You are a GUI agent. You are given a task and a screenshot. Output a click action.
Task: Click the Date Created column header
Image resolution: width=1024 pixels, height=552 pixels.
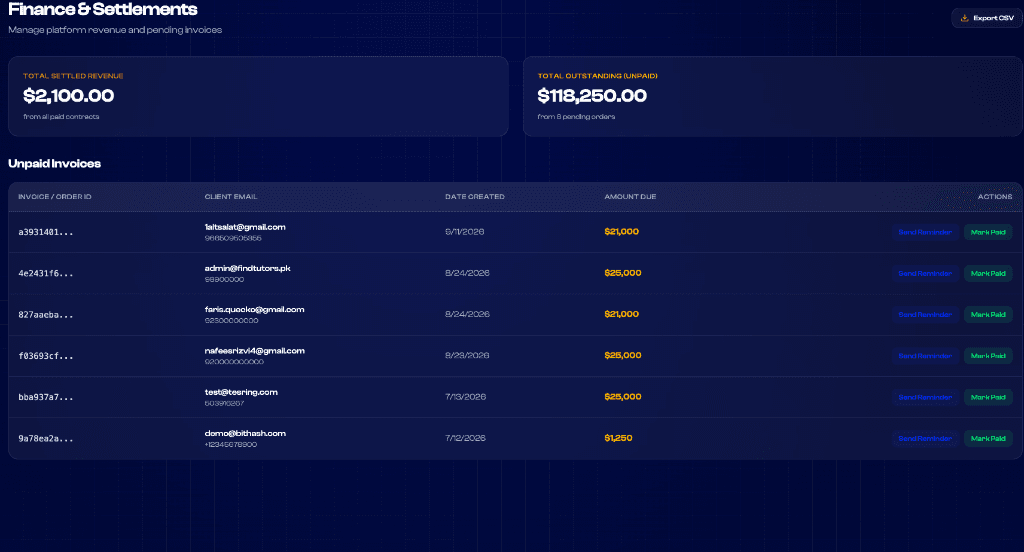[x=475, y=197]
